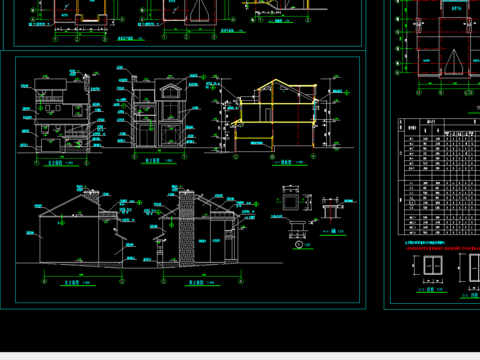Select triangular roof symbol in right floor plan
The image size is (480, 360).
(454, 62)
